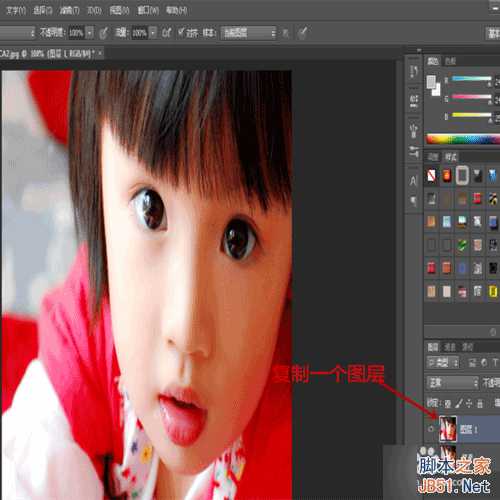Click the text layer filter T icon

point(495,363)
